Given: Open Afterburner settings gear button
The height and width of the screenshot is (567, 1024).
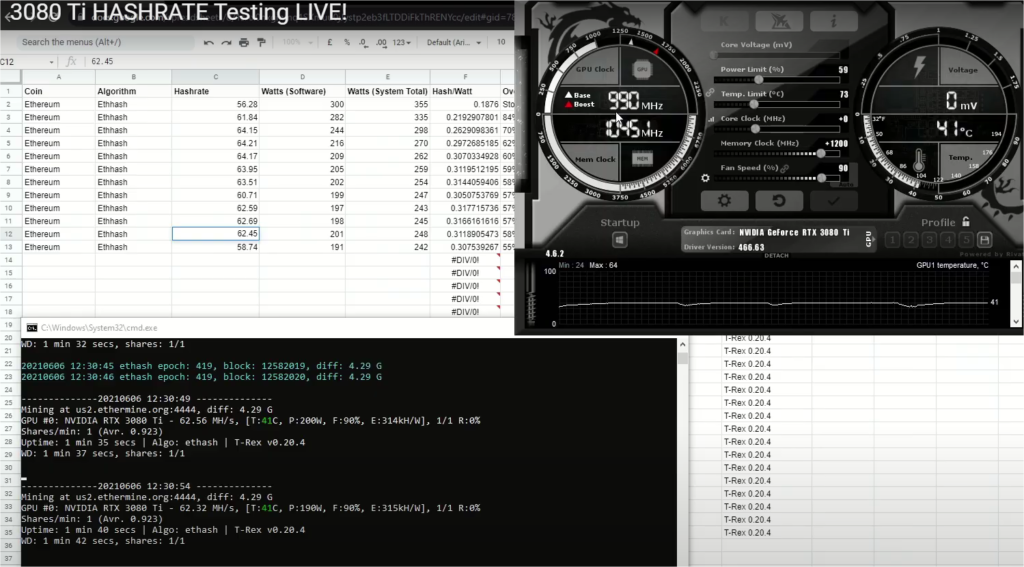Looking at the screenshot, I should pyautogui.click(x=724, y=201).
